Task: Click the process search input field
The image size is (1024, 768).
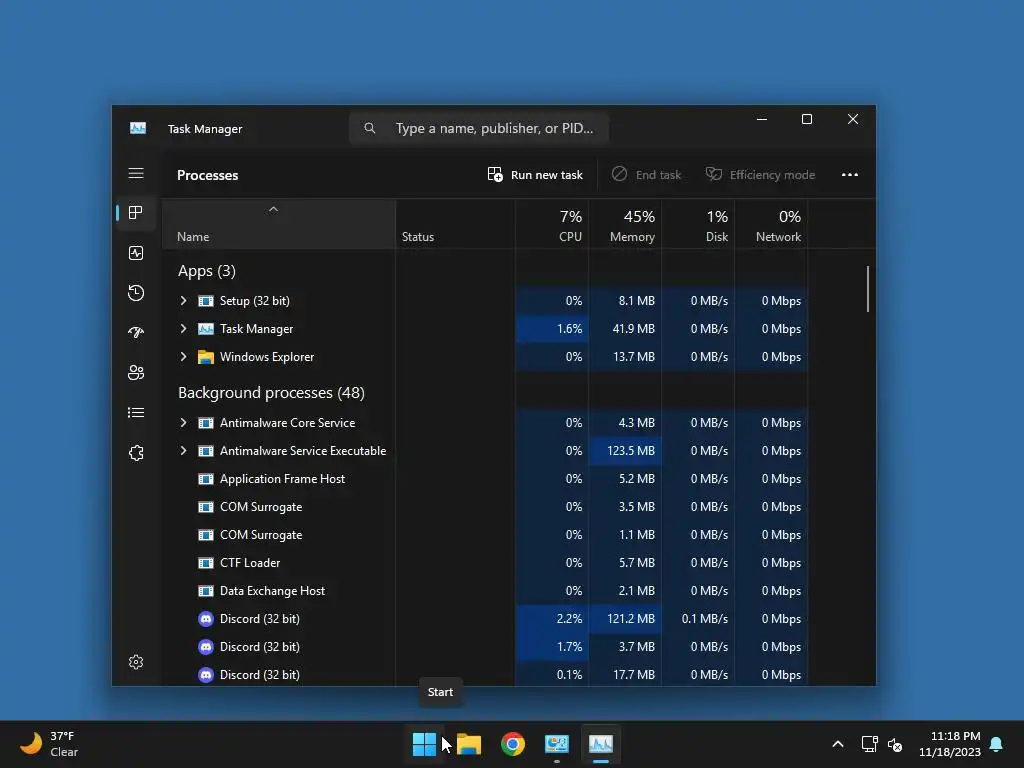Action: (479, 128)
